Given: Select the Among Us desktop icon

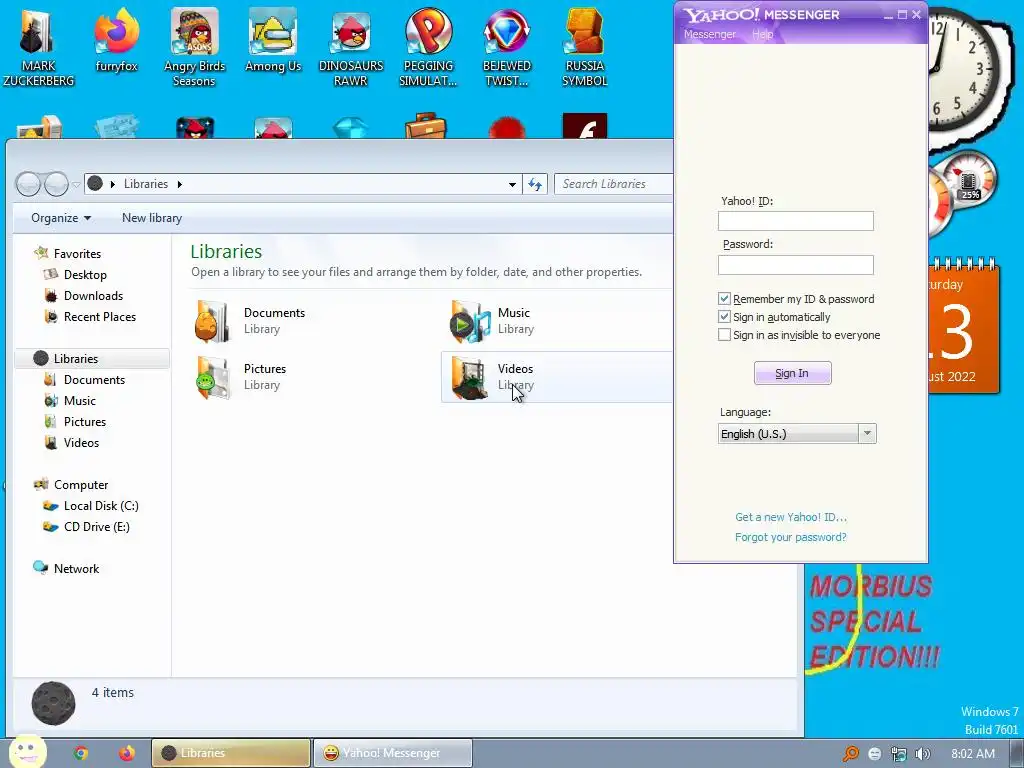Looking at the screenshot, I should 272,40.
